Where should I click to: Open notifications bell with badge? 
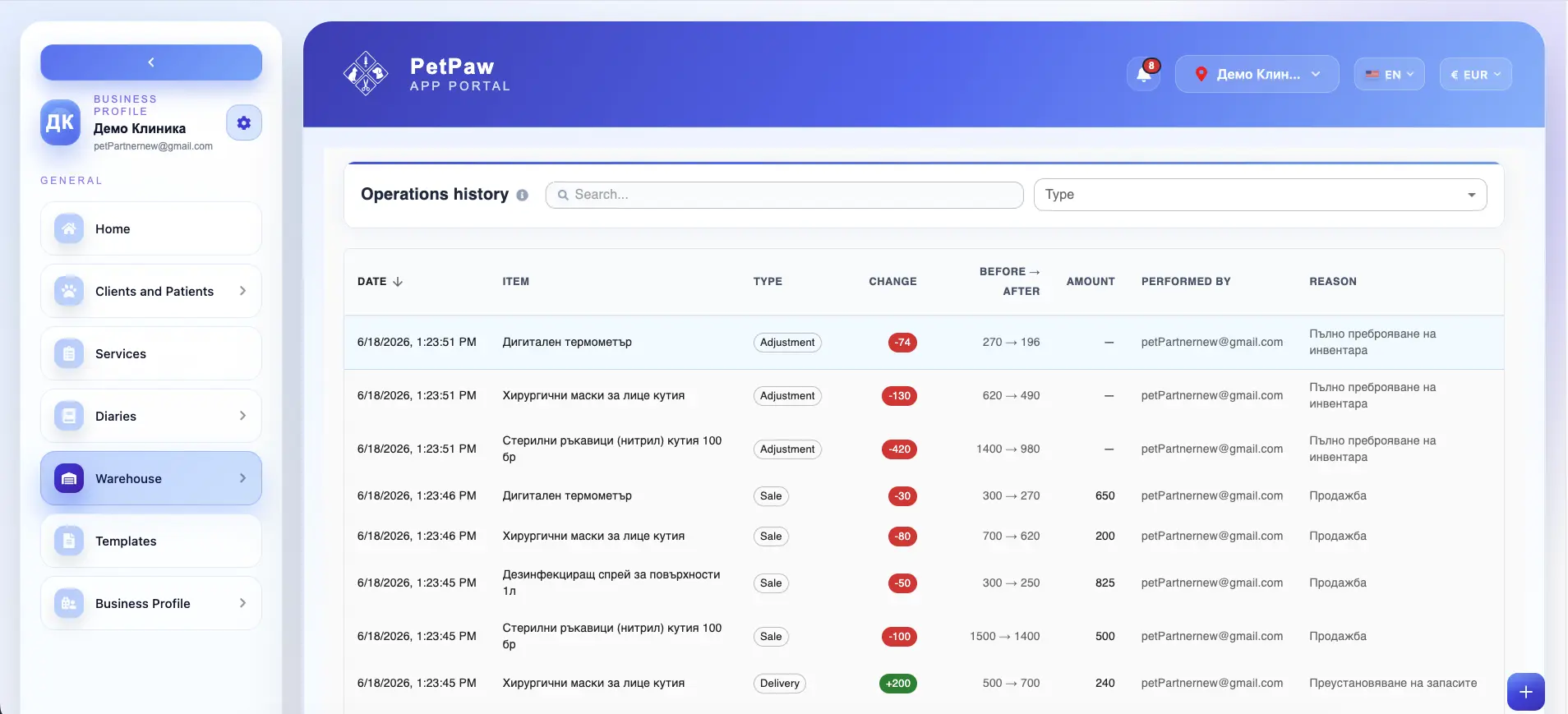[x=1143, y=74]
